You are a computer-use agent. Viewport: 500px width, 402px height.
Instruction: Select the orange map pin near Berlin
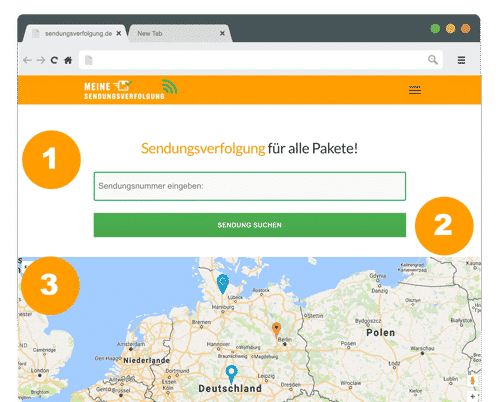click(x=276, y=330)
